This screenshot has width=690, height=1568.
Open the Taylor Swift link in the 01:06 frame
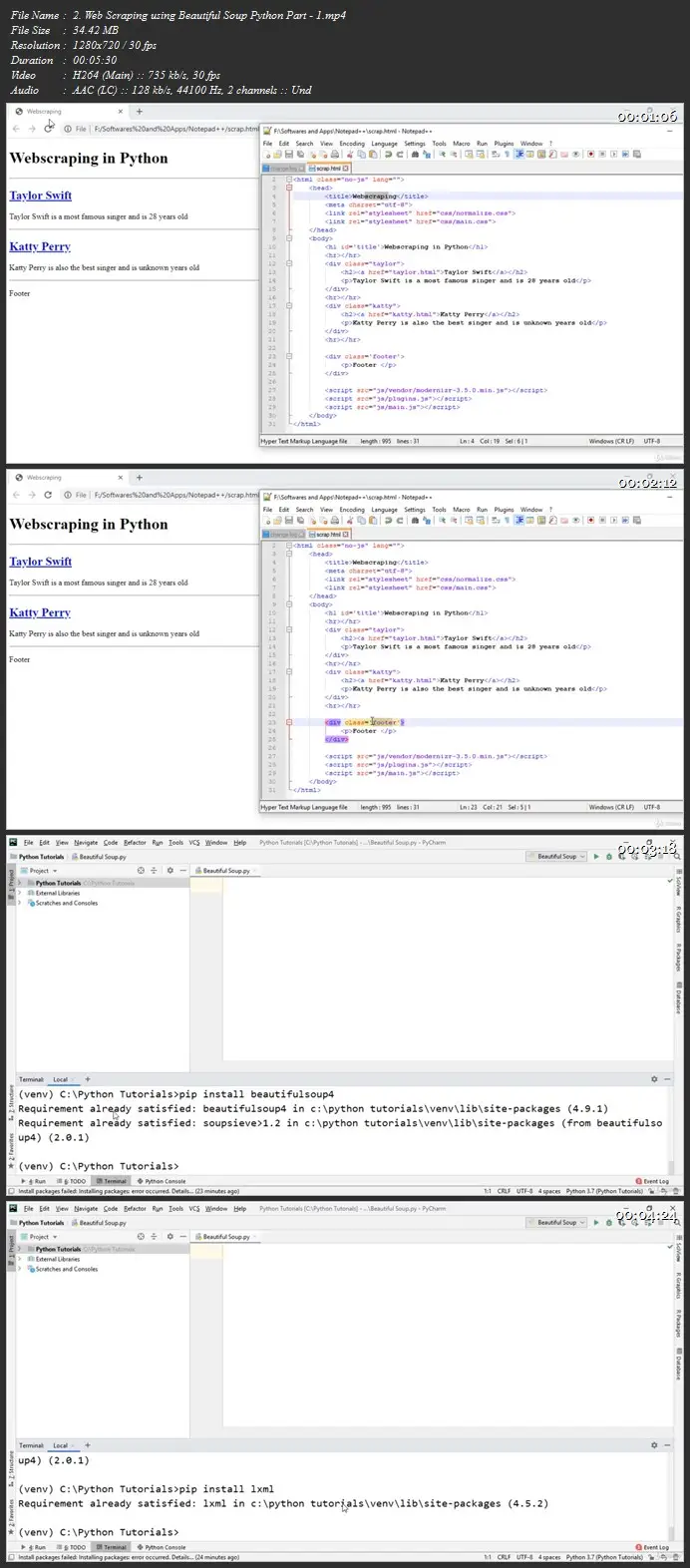pyautogui.click(x=40, y=196)
